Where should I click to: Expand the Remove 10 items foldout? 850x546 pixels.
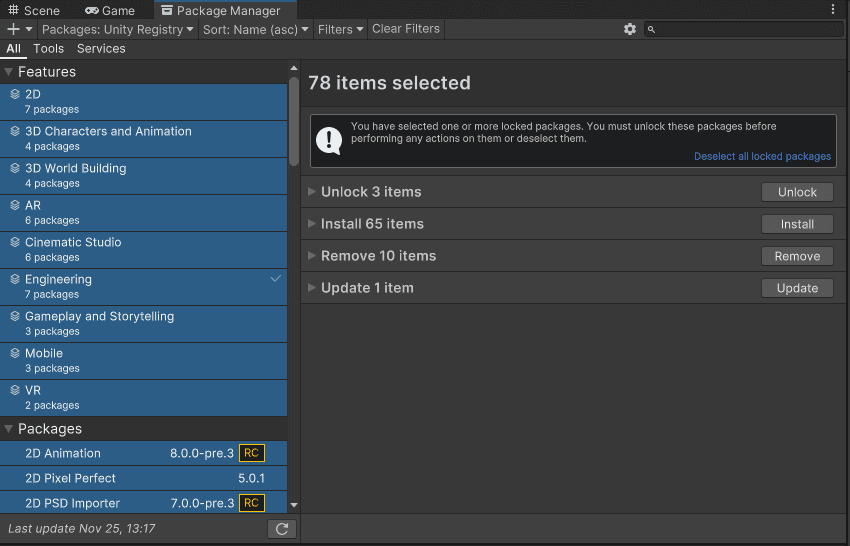pos(312,255)
